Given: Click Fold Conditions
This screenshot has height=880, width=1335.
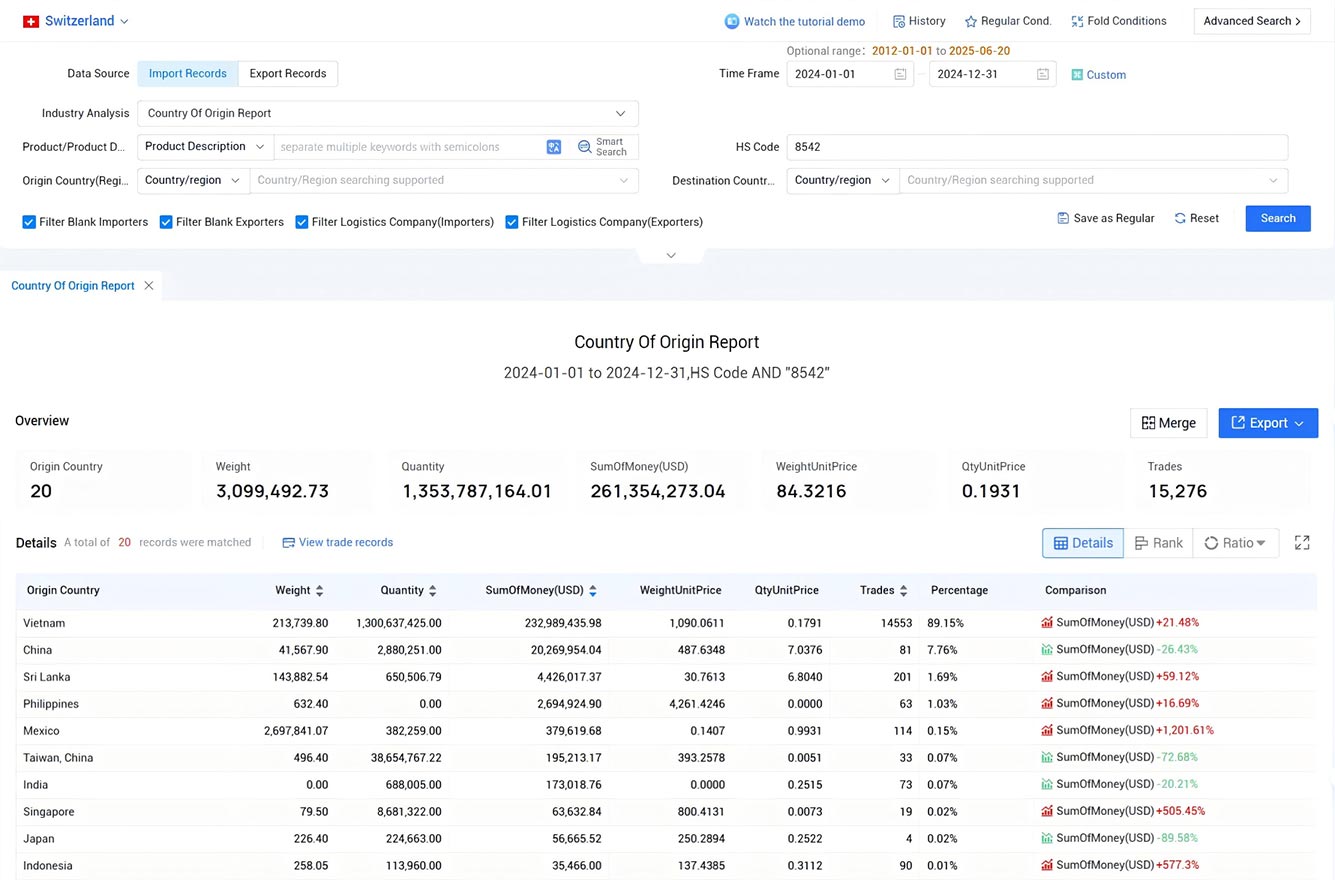Looking at the screenshot, I should click(x=1118, y=21).
